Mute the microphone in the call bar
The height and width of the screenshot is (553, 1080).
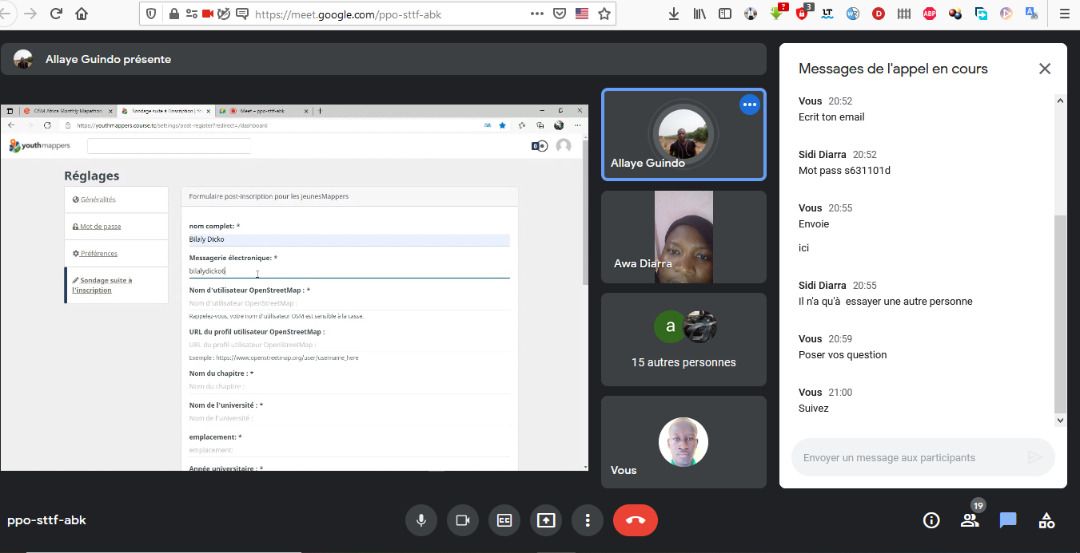tap(422, 521)
